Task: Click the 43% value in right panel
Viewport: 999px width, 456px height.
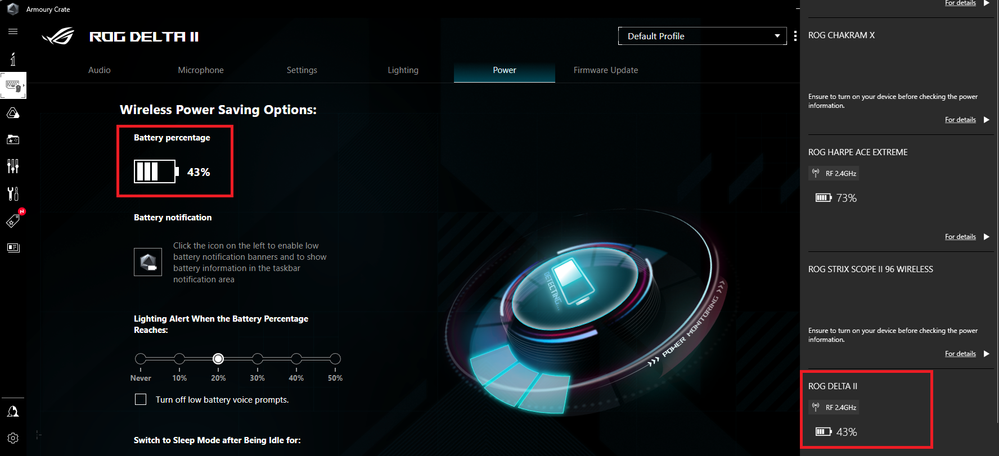Action: 847,432
